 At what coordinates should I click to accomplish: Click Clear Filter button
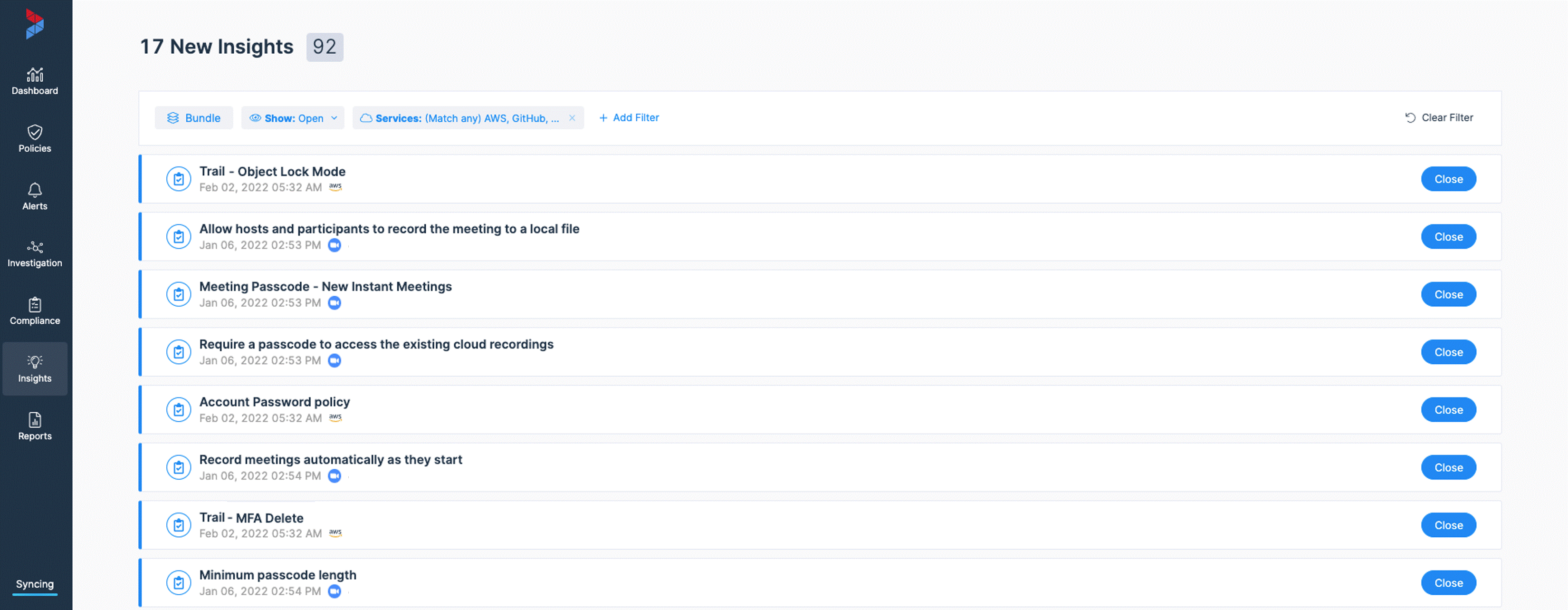(x=1439, y=117)
